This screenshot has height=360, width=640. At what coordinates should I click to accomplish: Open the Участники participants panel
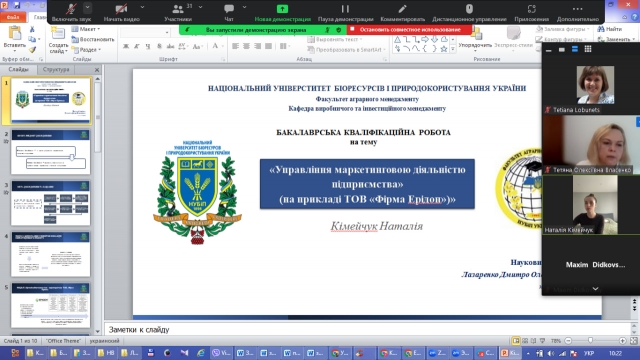tap(178, 9)
